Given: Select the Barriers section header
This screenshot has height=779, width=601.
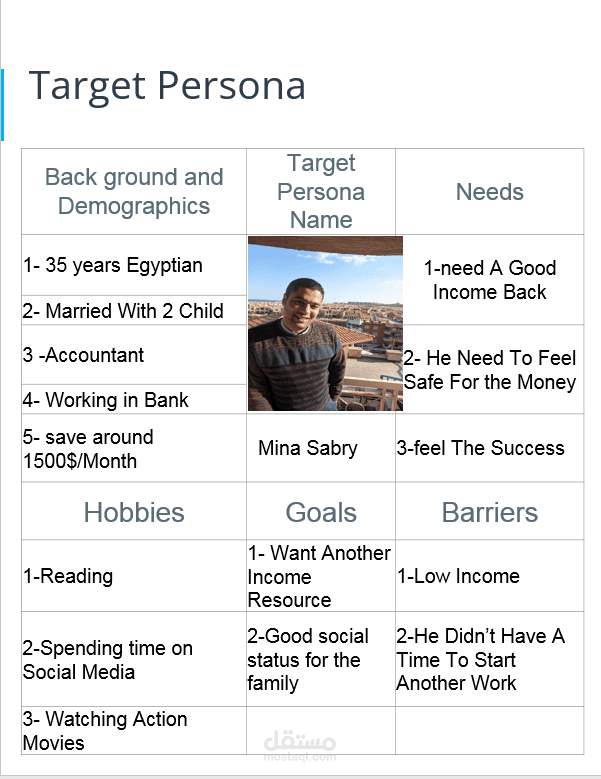Looking at the screenshot, I should coord(490,511).
